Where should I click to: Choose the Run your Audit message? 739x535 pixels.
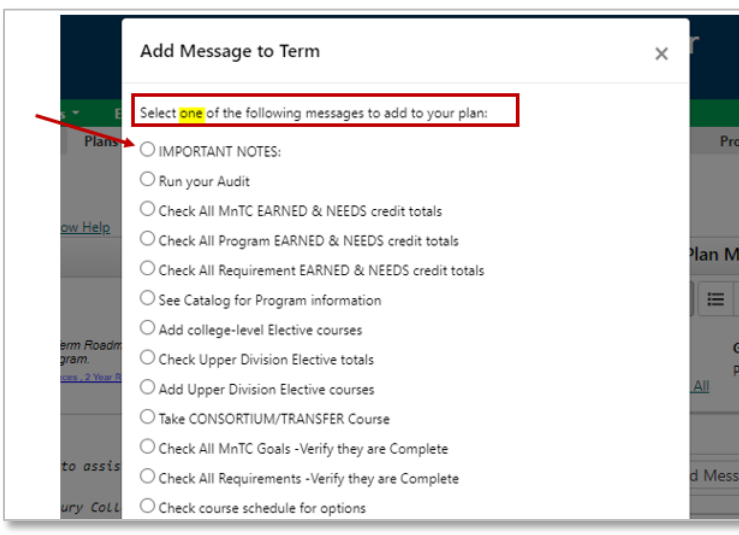(148, 179)
